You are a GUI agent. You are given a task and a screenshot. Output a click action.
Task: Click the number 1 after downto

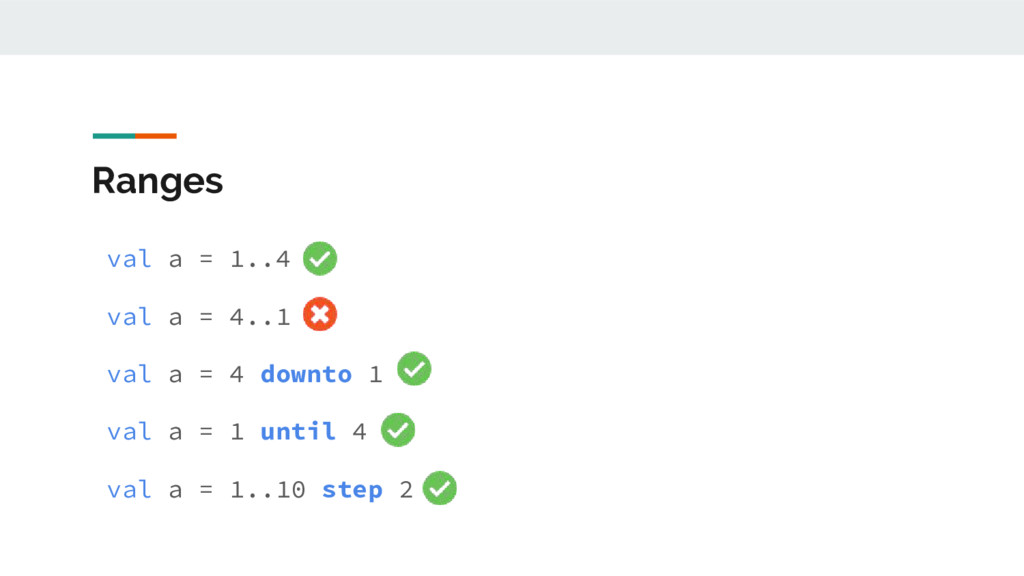click(x=375, y=374)
